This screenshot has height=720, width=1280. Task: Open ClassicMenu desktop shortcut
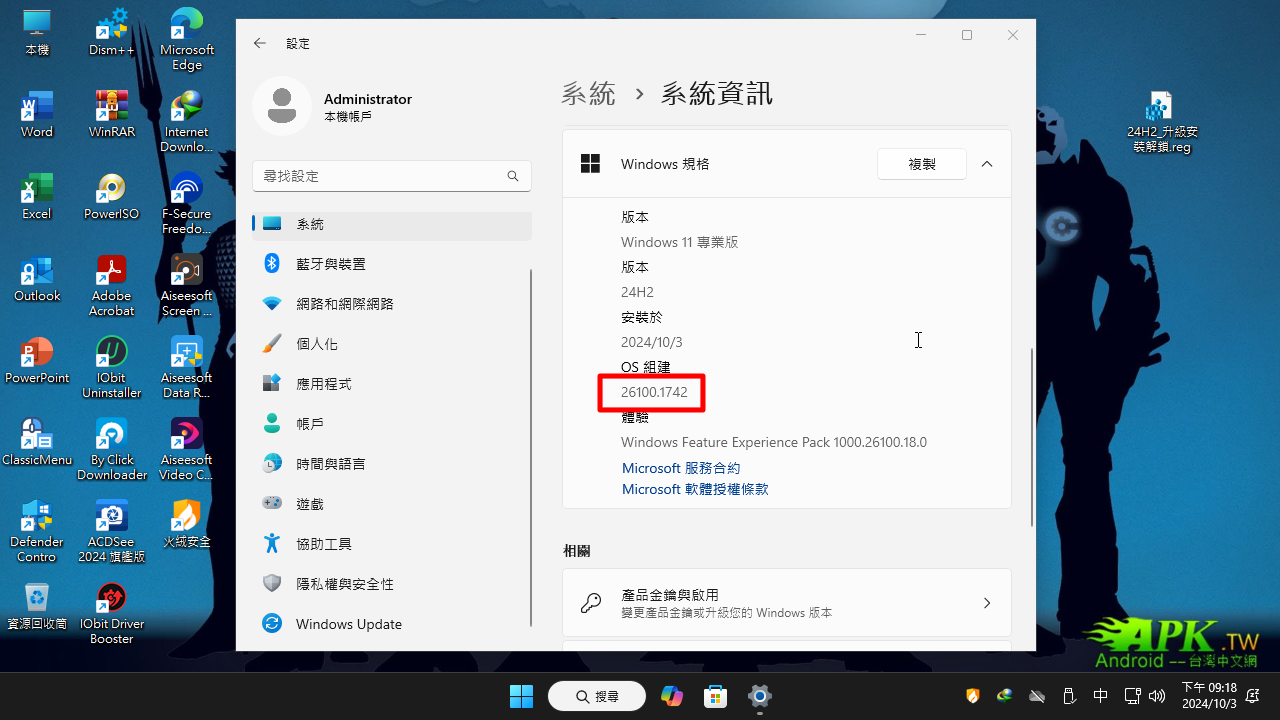37,442
